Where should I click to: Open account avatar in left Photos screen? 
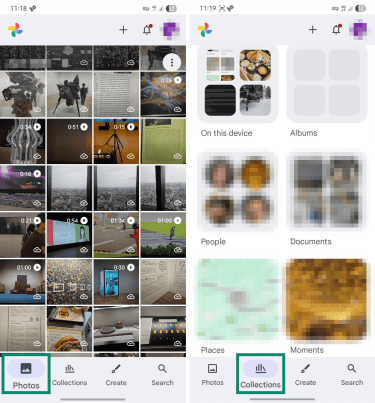171,30
